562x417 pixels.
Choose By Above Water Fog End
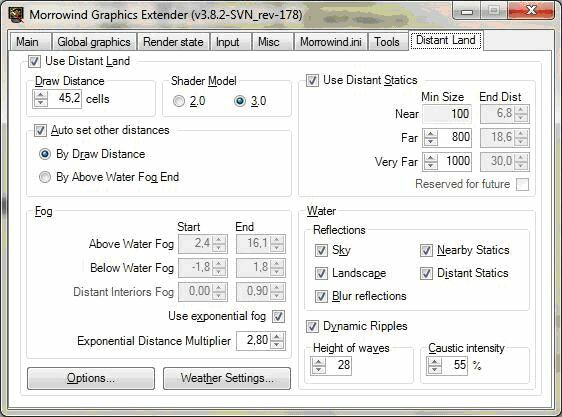pos(45,177)
